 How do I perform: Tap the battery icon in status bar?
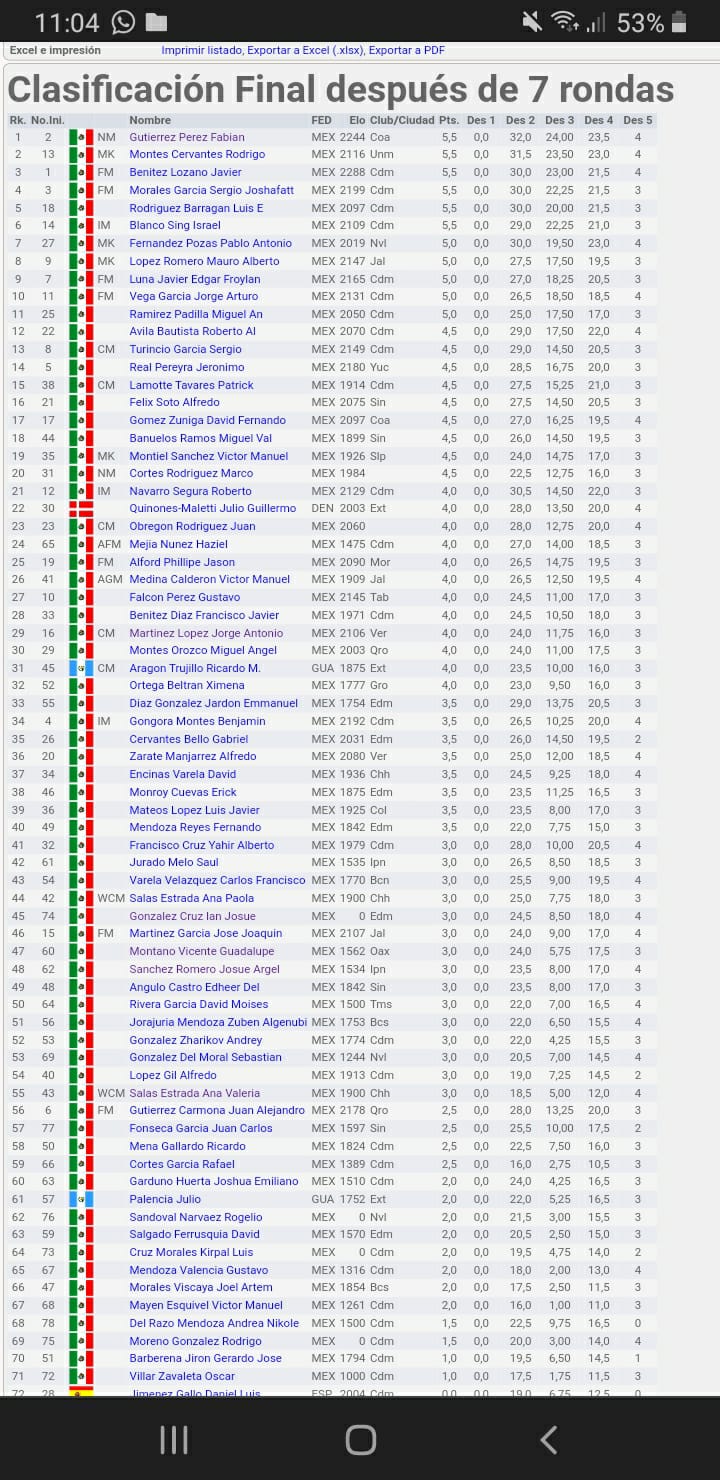pos(679,22)
